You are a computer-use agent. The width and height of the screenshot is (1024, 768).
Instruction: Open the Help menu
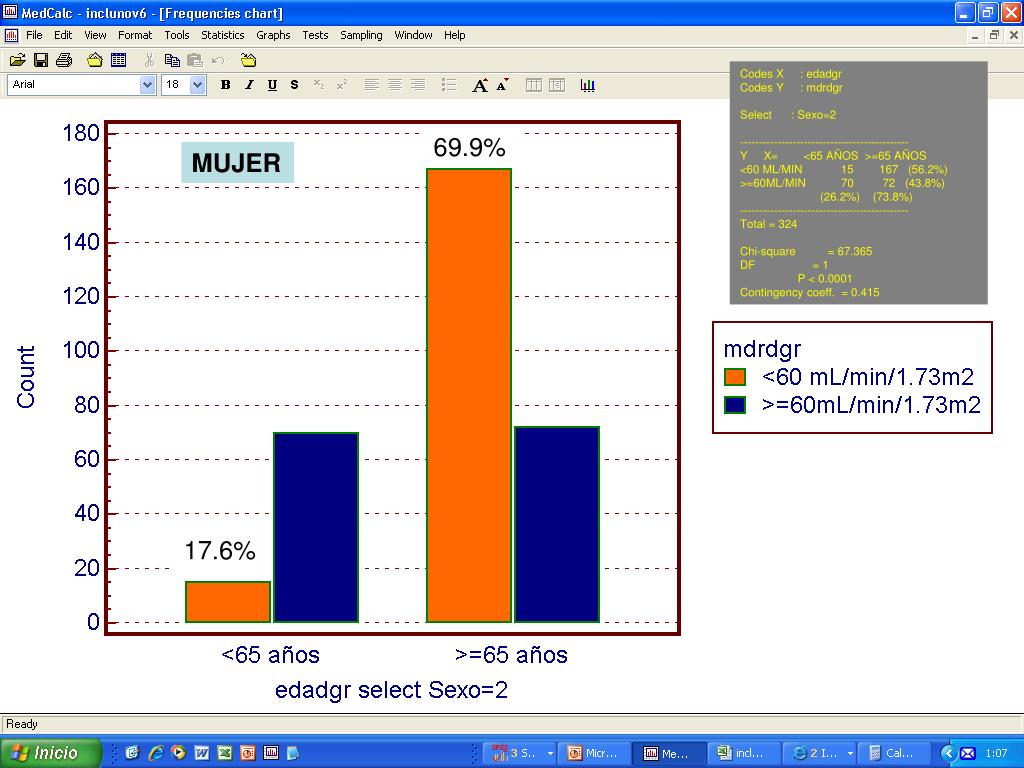455,35
